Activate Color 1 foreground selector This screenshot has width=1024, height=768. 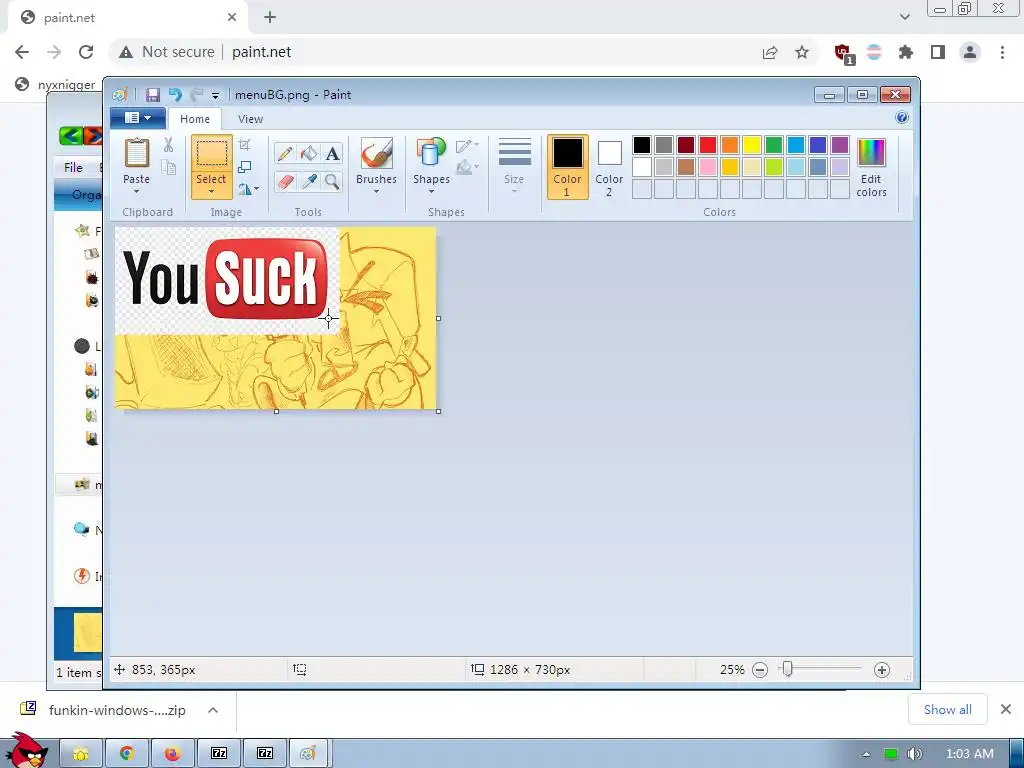pyautogui.click(x=567, y=167)
